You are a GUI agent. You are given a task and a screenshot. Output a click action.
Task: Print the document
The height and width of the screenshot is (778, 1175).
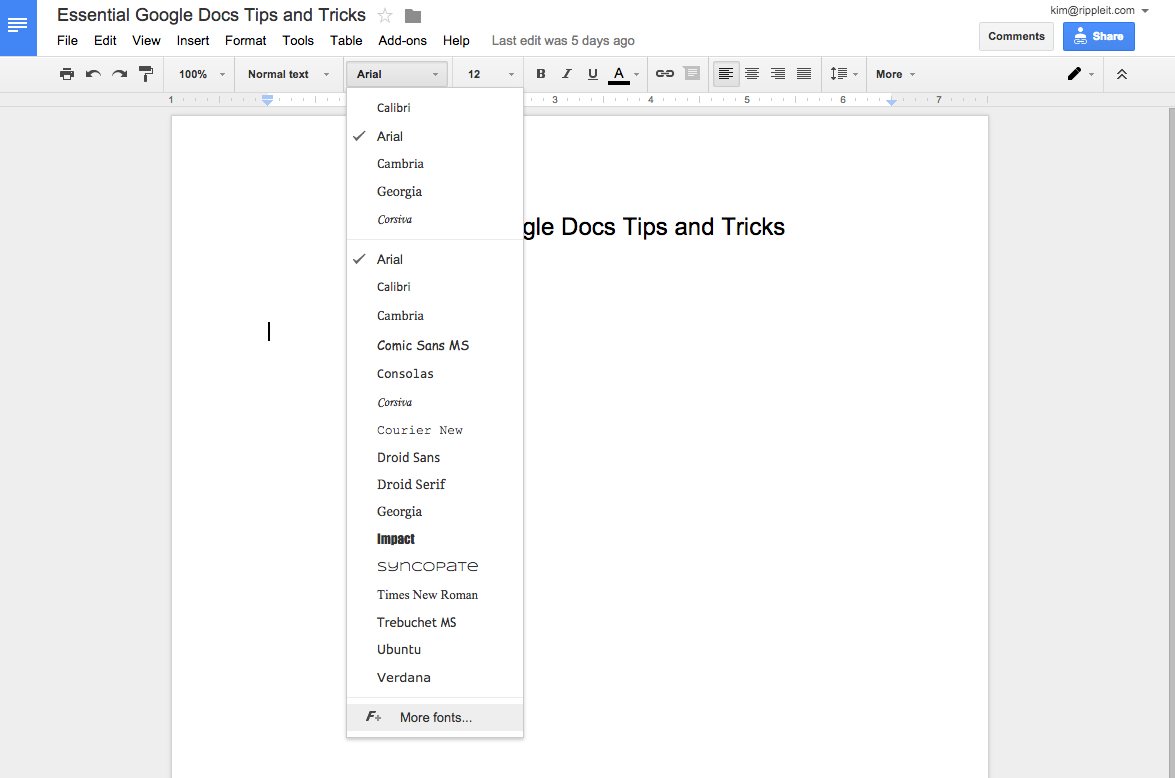67,74
